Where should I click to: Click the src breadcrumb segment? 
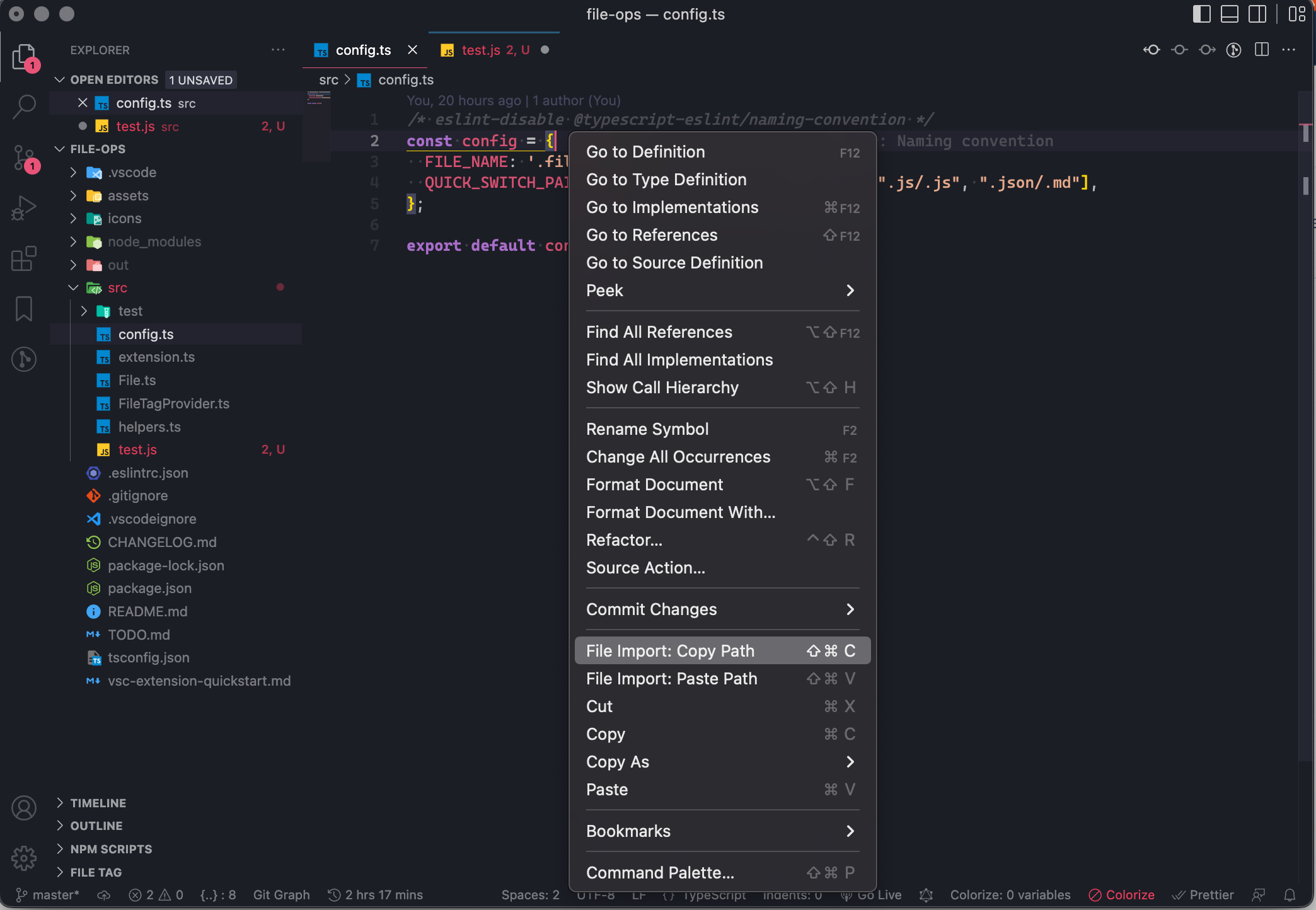[328, 80]
